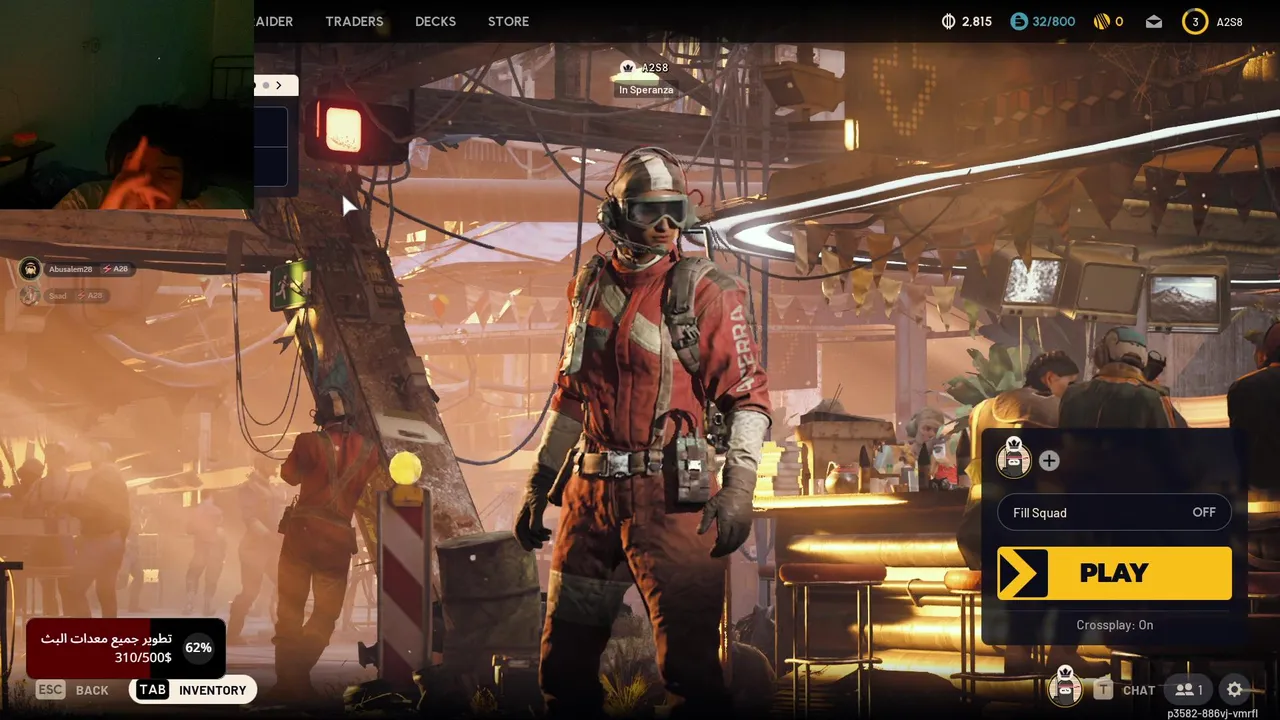Screen dimensions: 1280x720
Task: Click the blue token icon beside 32/800
Action: coord(1018,21)
